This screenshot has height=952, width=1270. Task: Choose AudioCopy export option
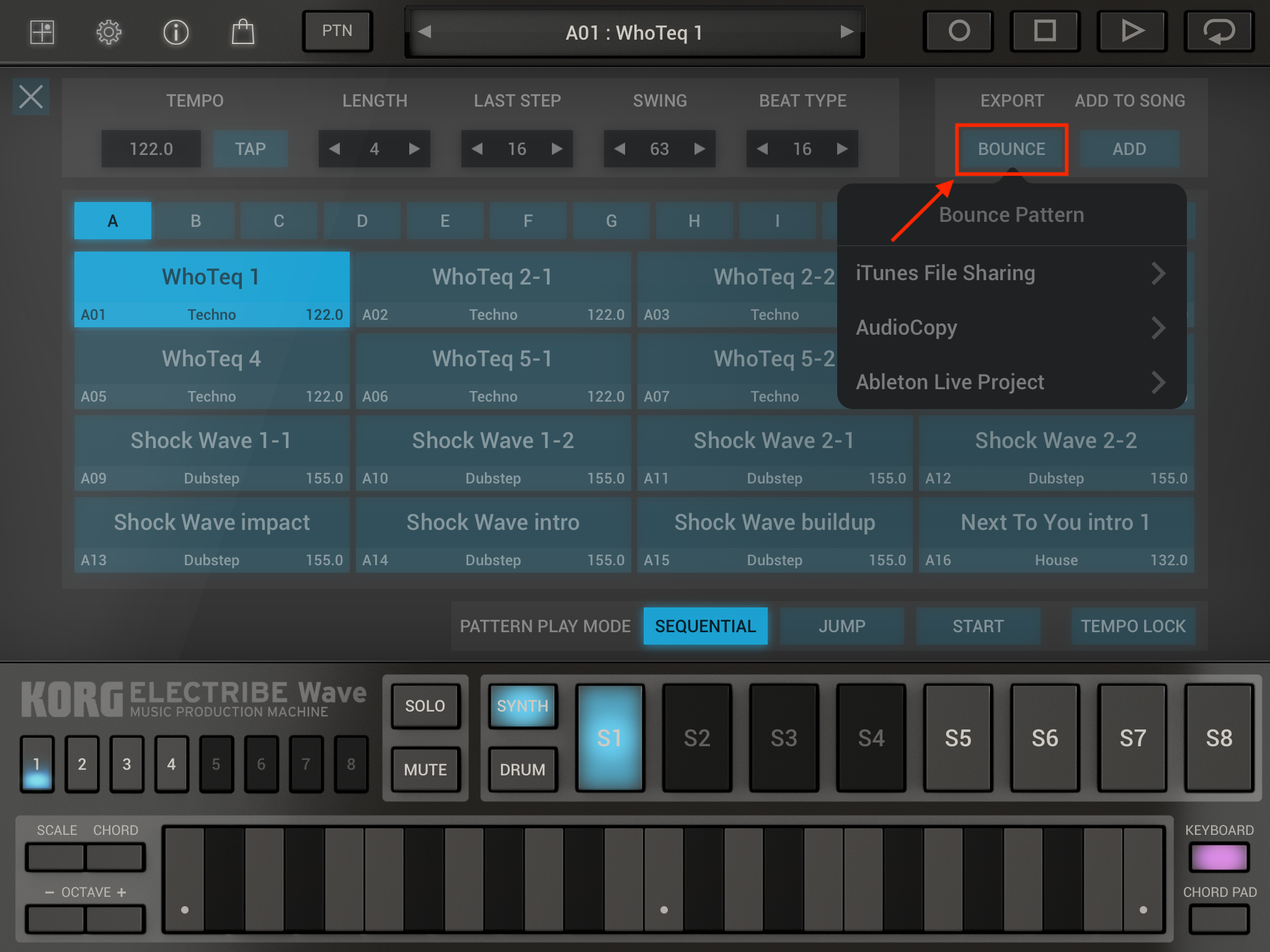pos(1011,328)
